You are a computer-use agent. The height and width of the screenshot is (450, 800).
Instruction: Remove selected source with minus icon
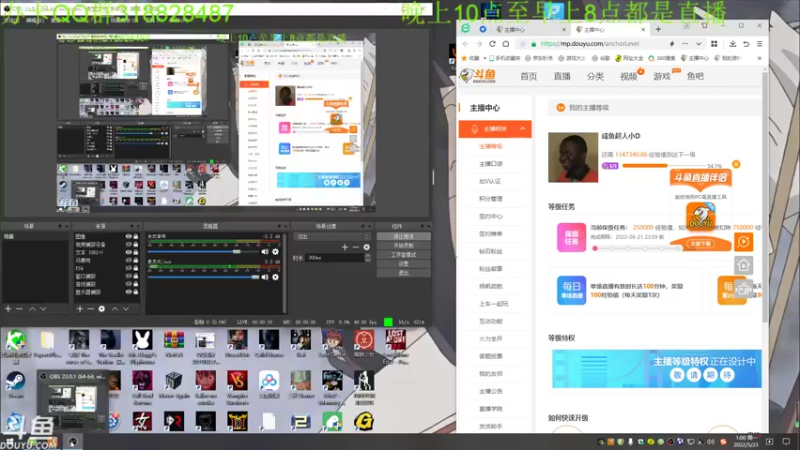point(90,309)
